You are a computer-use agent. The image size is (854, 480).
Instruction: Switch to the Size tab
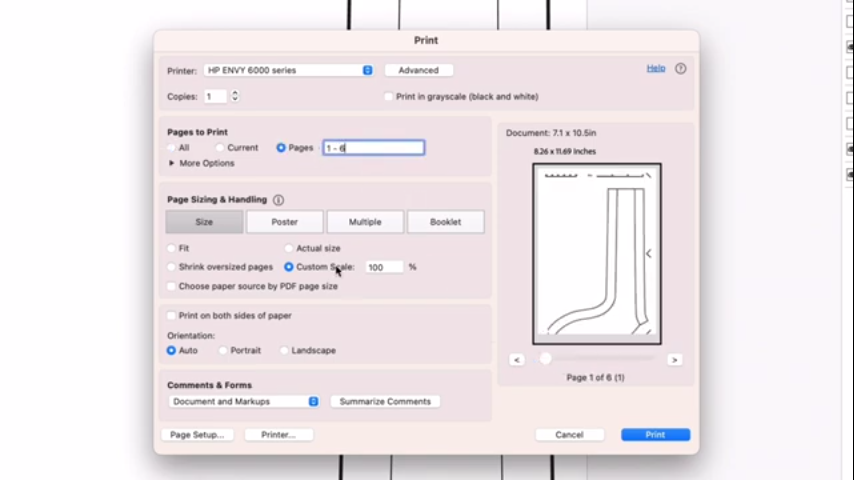pos(204,222)
